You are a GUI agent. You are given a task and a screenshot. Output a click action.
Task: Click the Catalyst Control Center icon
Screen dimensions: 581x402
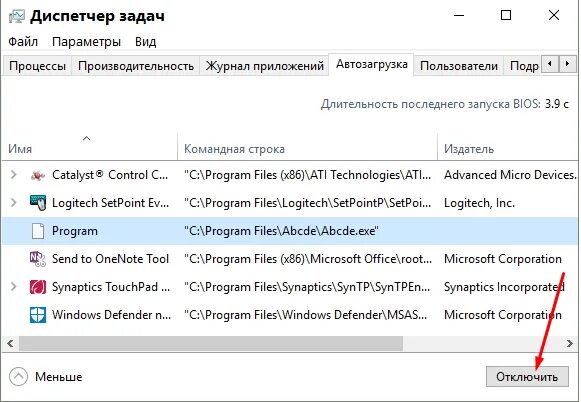click(x=38, y=175)
